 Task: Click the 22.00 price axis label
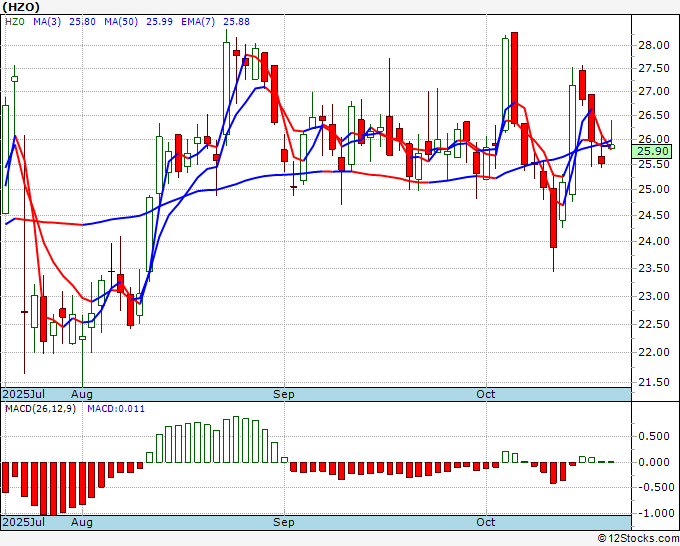coord(654,352)
